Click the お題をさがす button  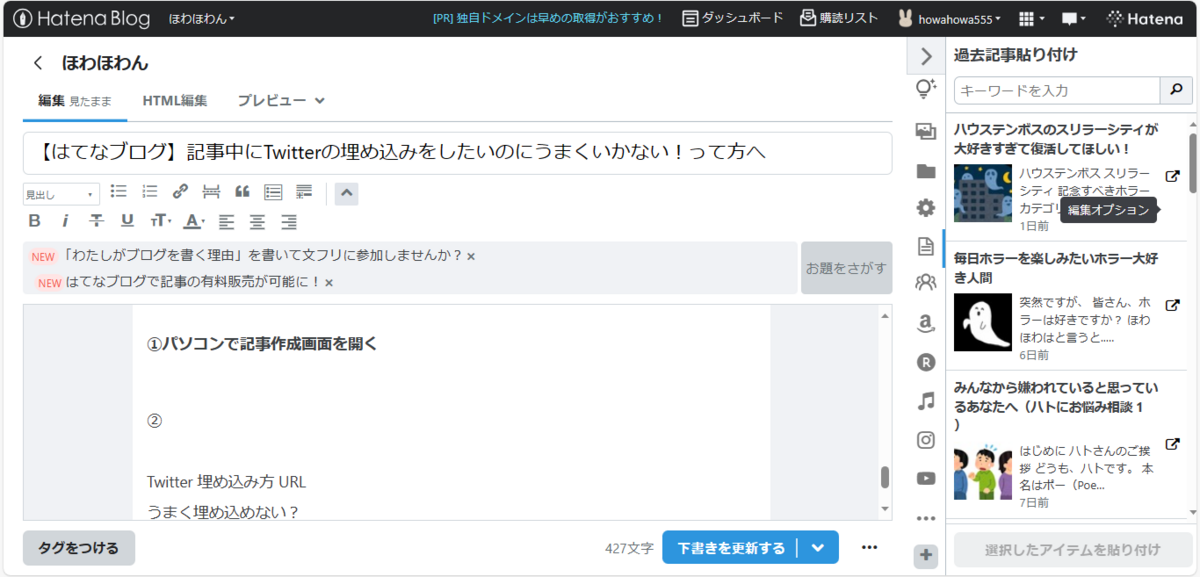tap(846, 267)
